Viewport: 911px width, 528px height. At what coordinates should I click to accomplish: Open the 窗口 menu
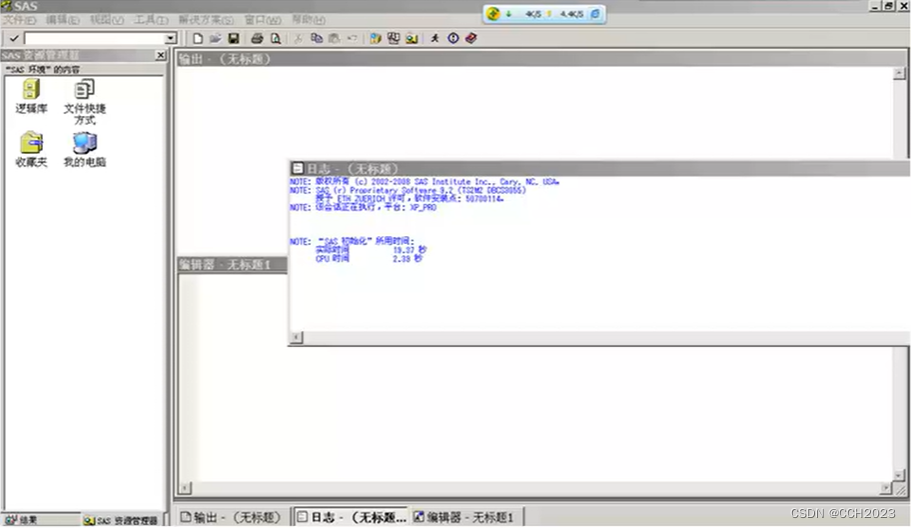pyautogui.click(x=263, y=20)
